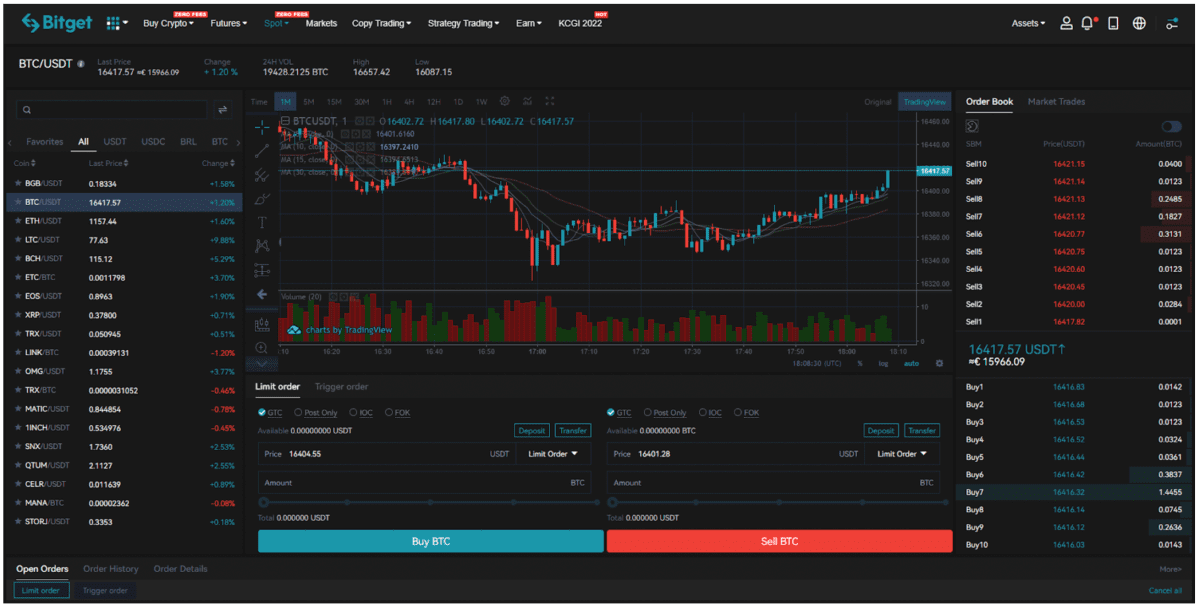This screenshot has height=610, width=1200.
Task: Open Buy Crypto dropdown menu
Action: tap(169, 23)
